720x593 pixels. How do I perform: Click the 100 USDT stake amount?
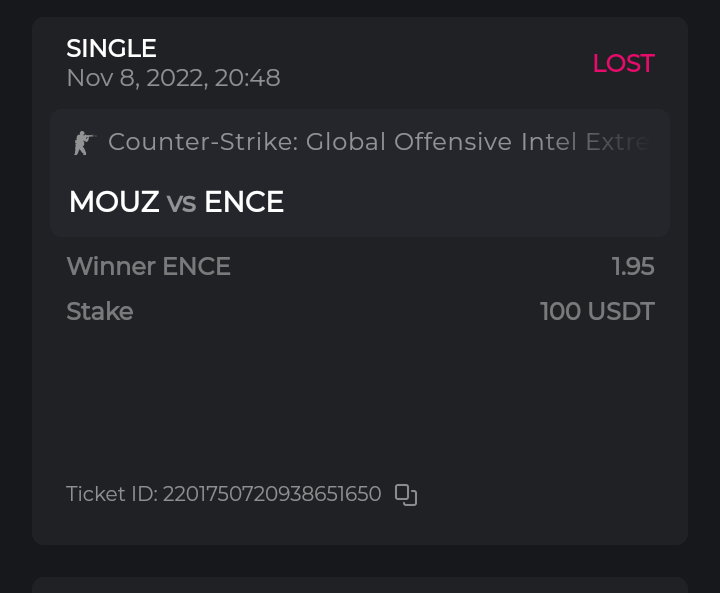pyautogui.click(x=597, y=311)
